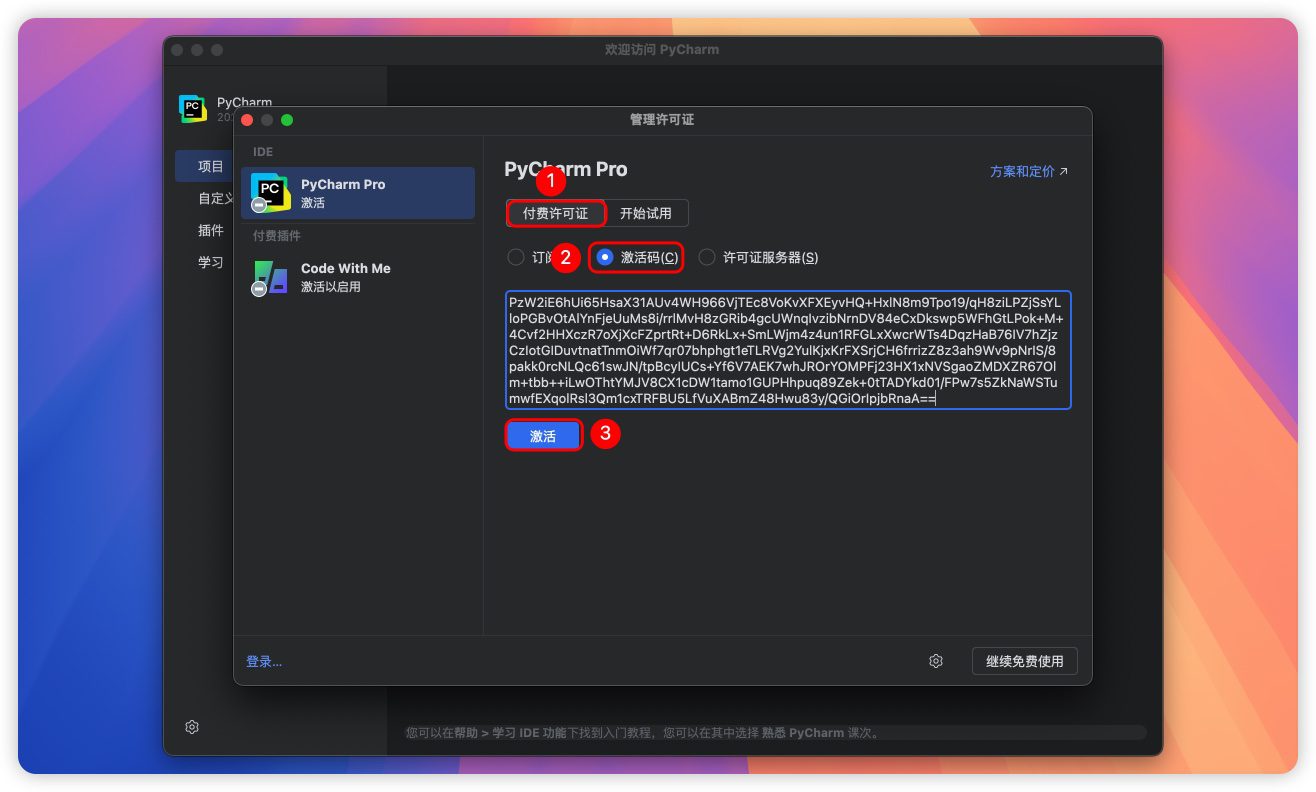The image size is (1316, 792).
Task: Switch to the 付费许可证 tab
Action: pos(555,213)
